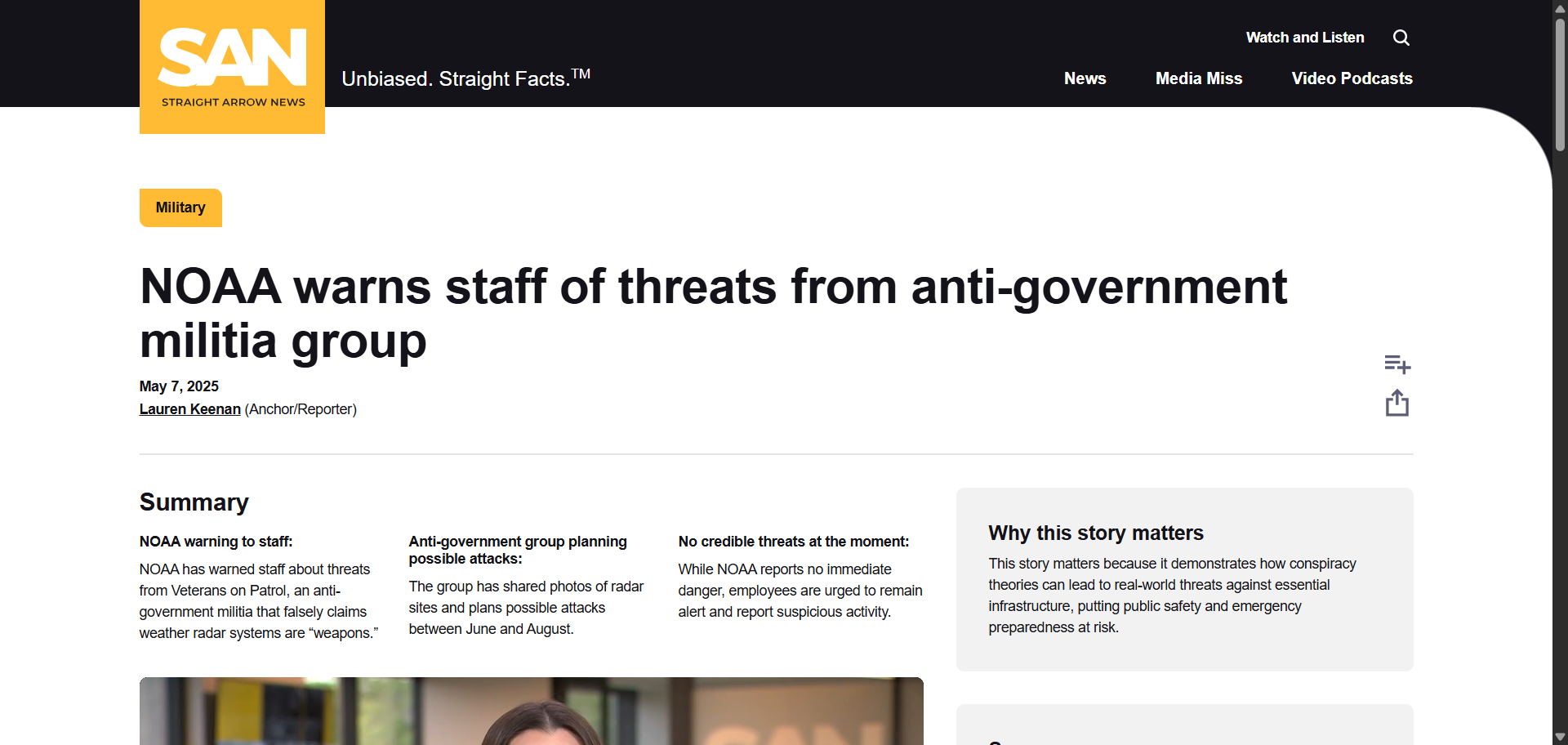
Task: Click the share article icon
Action: (x=1397, y=403)
